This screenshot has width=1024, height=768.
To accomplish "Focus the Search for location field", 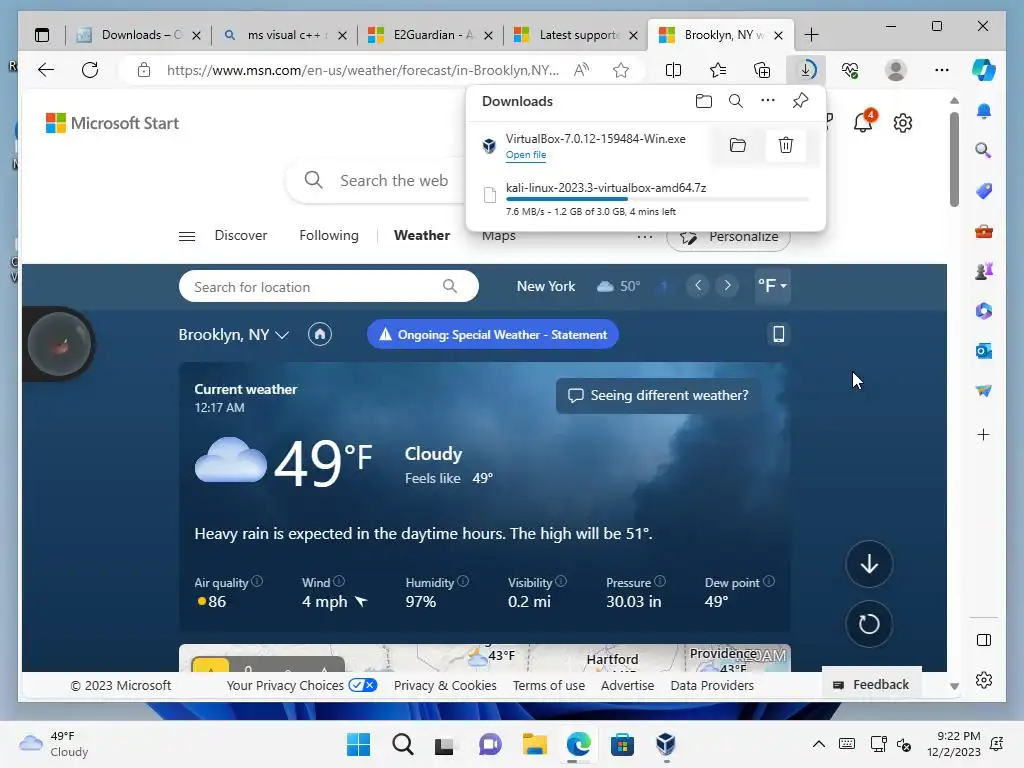I will (328, 286).
